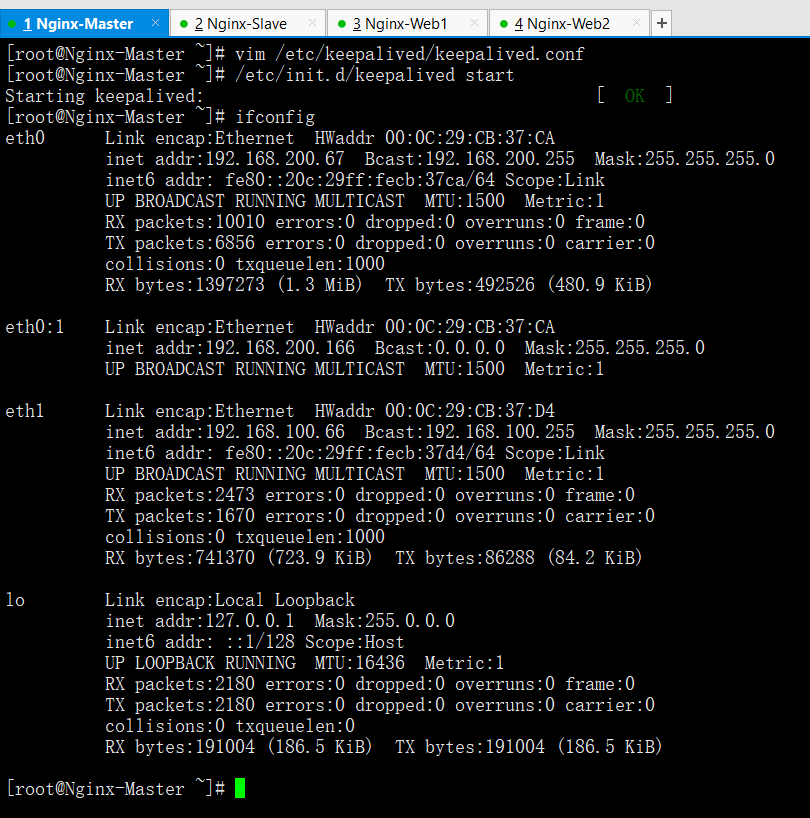
Task: Close the Nginx-Web2 tab
Action: (636, 23)
